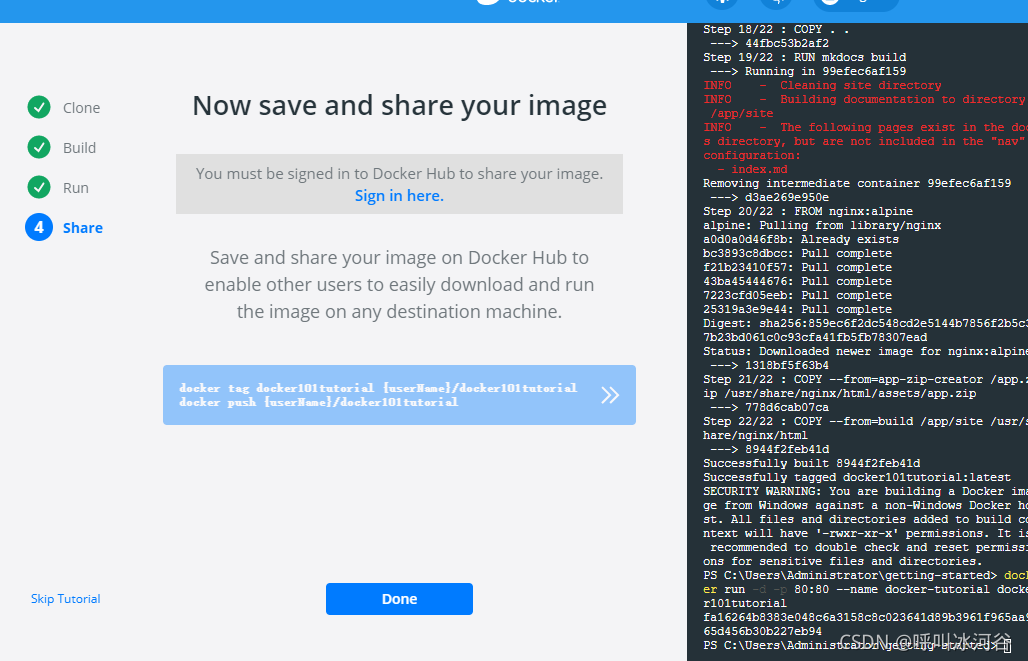Click the terminal line '---> 1318bf5f63b4'
The image size is (1028, 661).
(770, 365)
